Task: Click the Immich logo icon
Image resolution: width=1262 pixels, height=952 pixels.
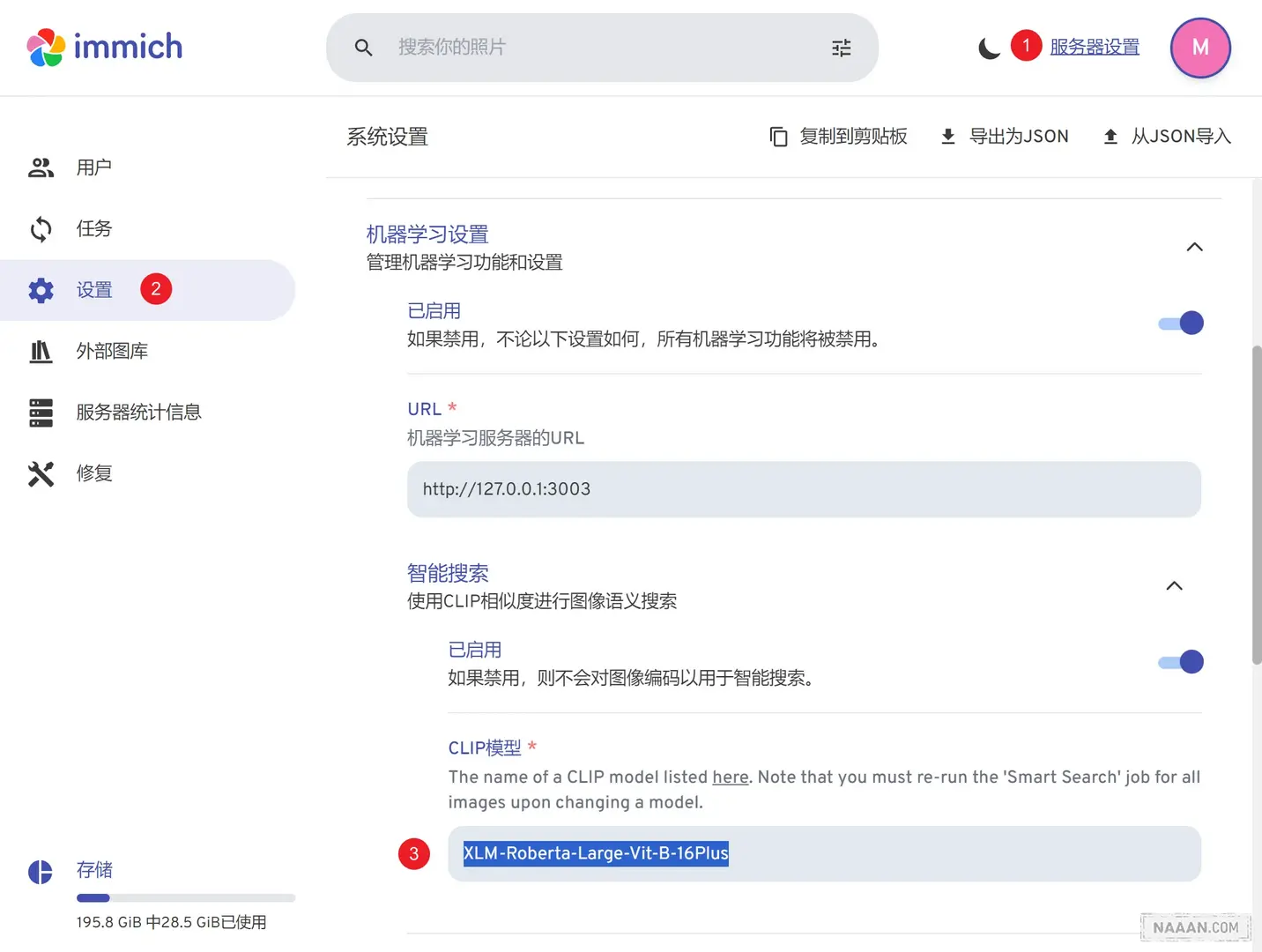Action: 46,48
